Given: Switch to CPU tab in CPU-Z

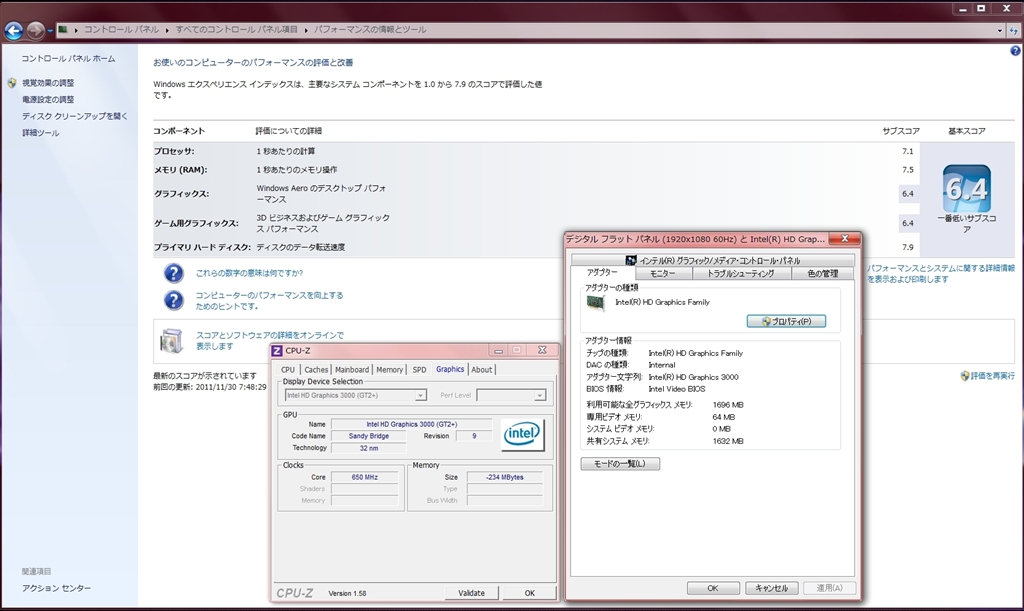Looking at the screenshot, I should click(x=288, y=369).
